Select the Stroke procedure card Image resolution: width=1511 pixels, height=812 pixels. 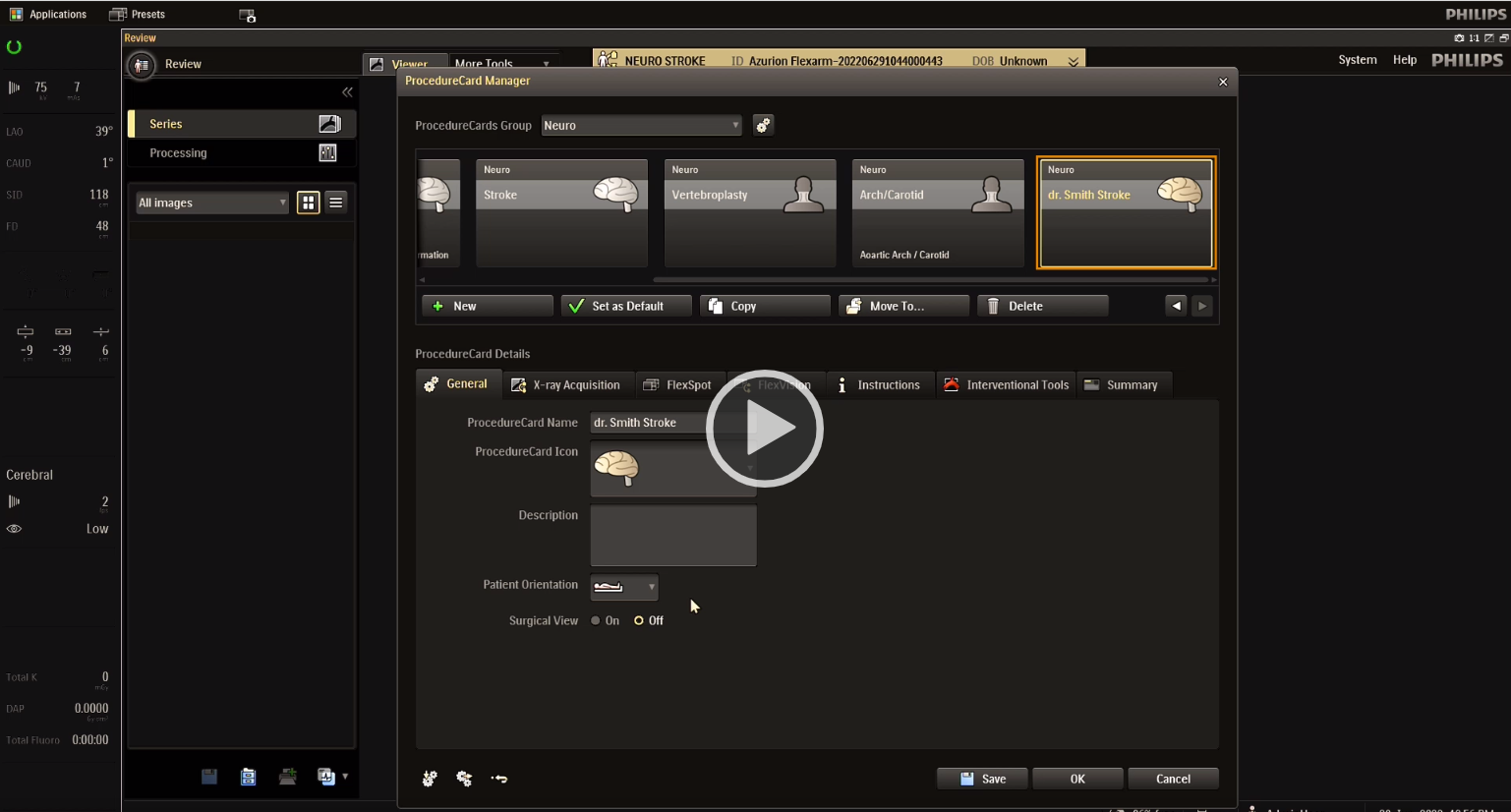click(x=561, y=213)
